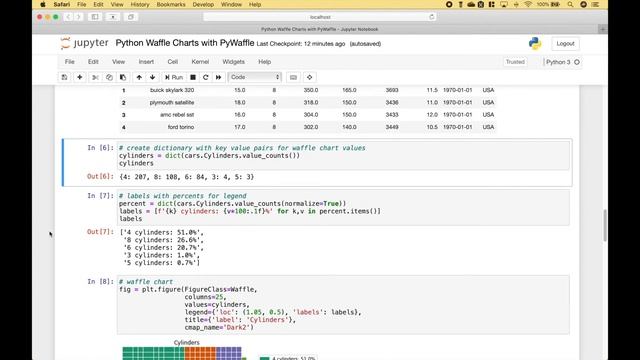Click the 'amc rebel sst' table cell

(x=177, y=115)
